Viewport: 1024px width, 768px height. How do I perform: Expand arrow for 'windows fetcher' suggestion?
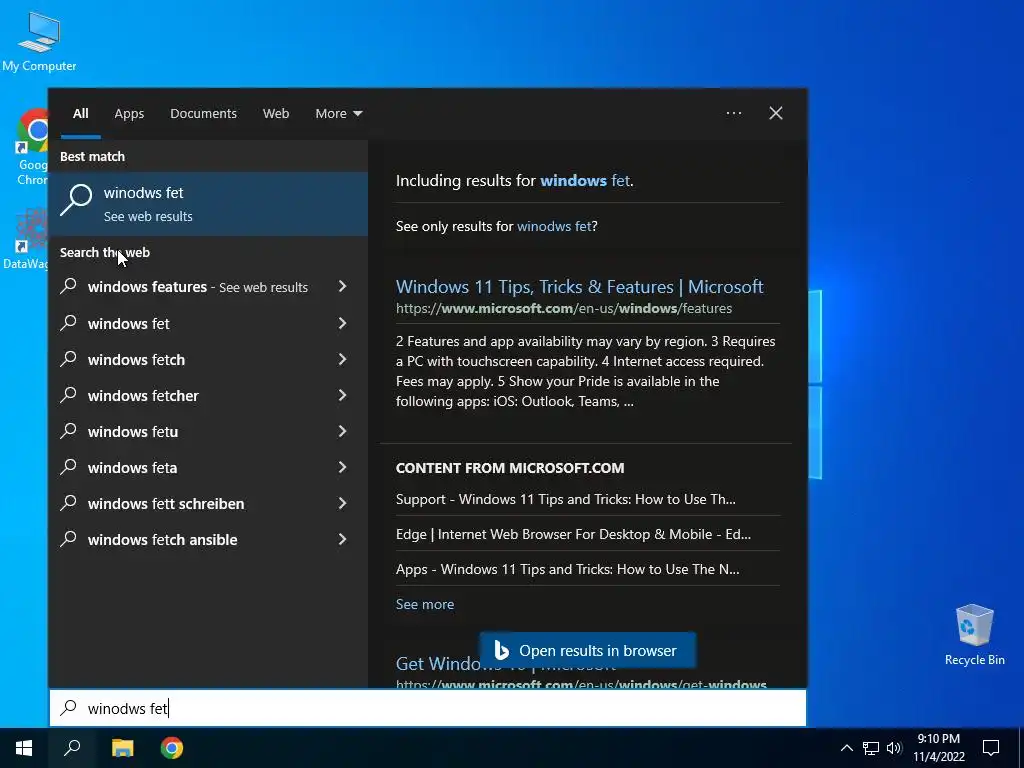(x=342, y=395)
